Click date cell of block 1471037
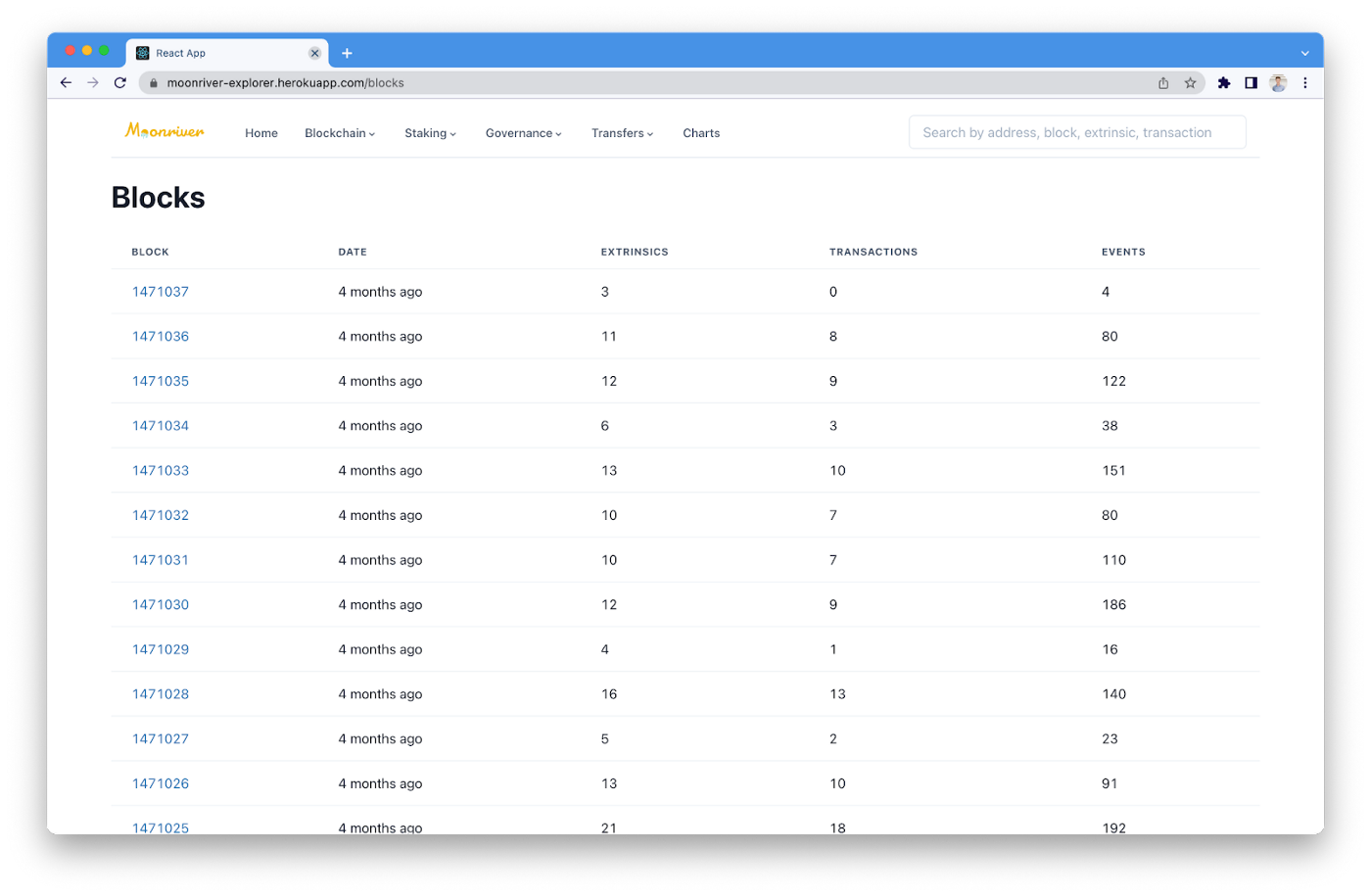Screen dimensions: 1371x896 380,292
